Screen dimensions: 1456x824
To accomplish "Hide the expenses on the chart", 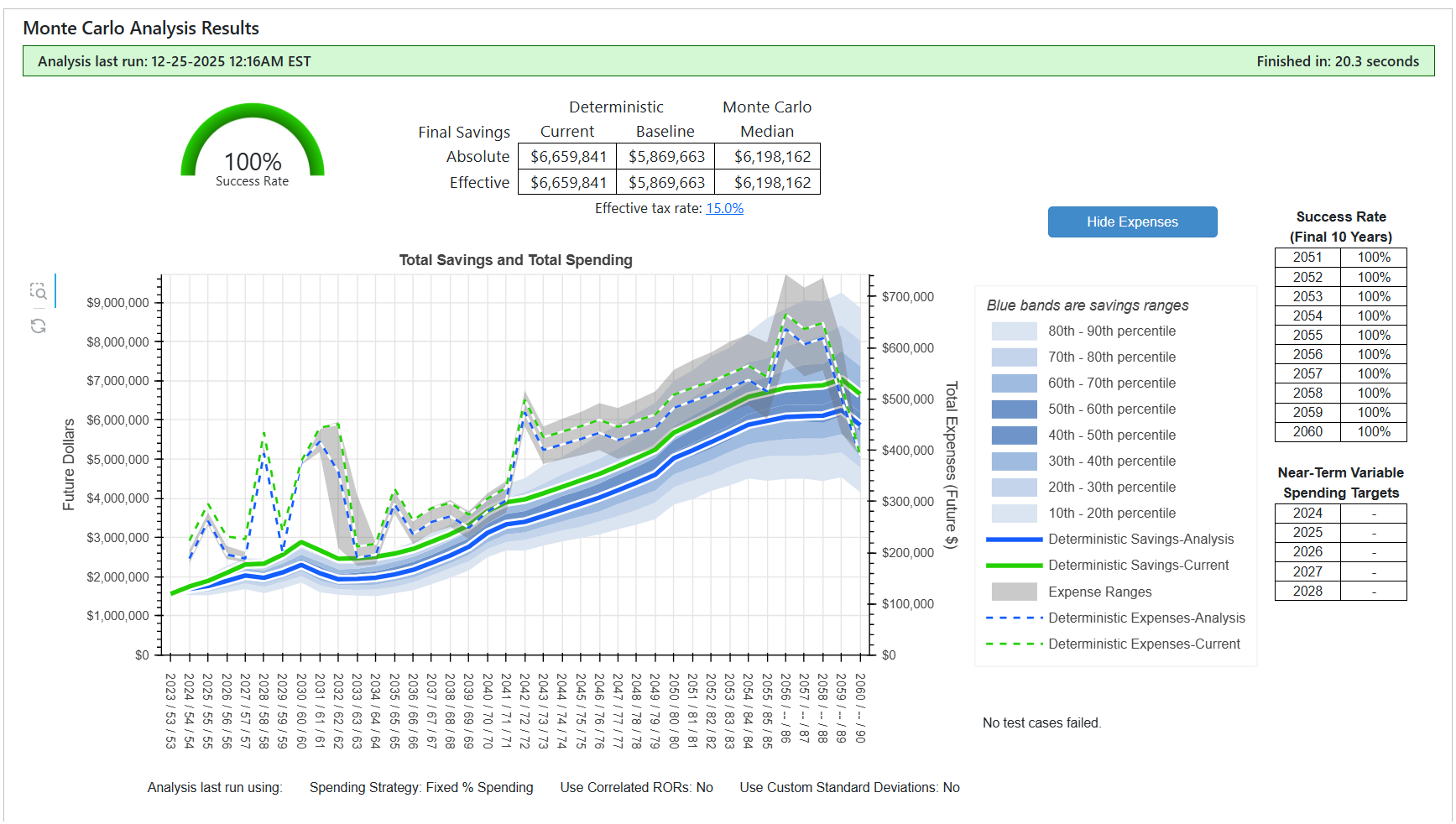I will coord(1132,222).
